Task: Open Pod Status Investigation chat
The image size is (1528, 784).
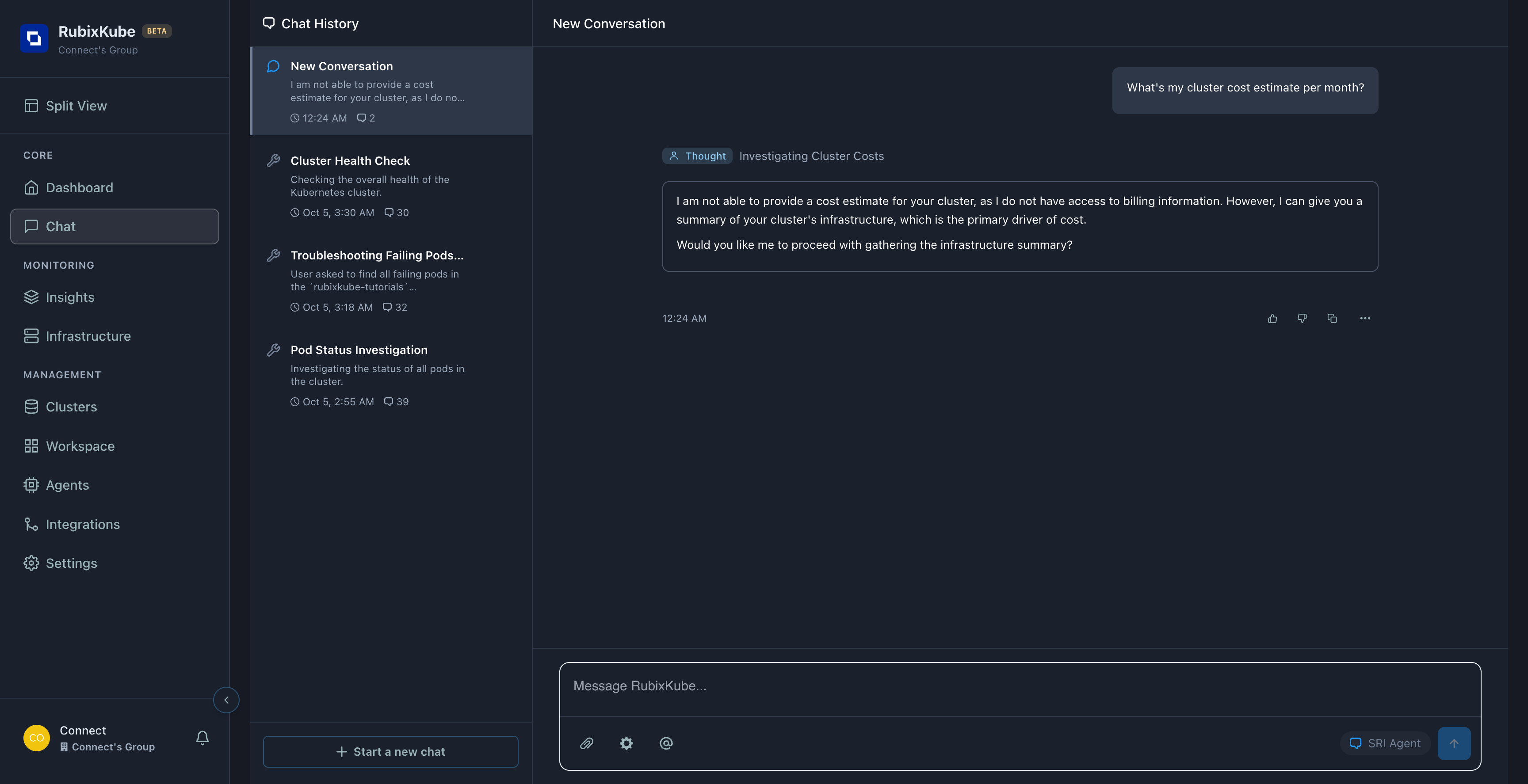Action: pos(359,350)
